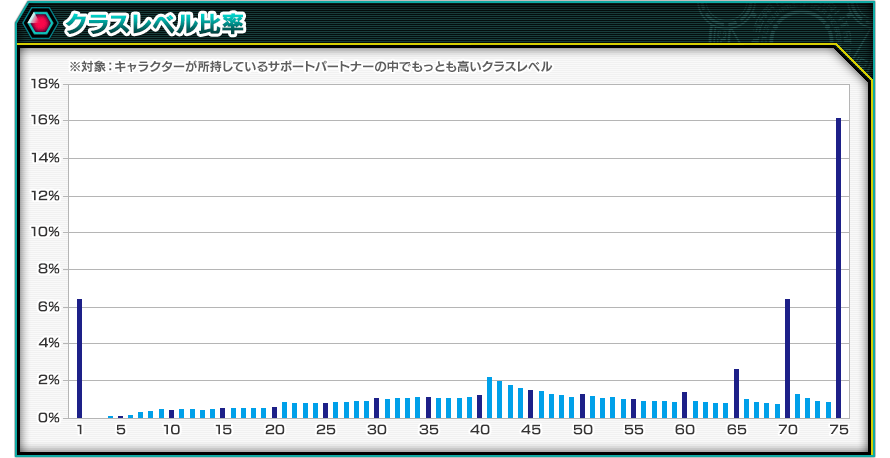Click the dark bar at level 40
This screenshot has width=890, height=458.
point(480,406)
